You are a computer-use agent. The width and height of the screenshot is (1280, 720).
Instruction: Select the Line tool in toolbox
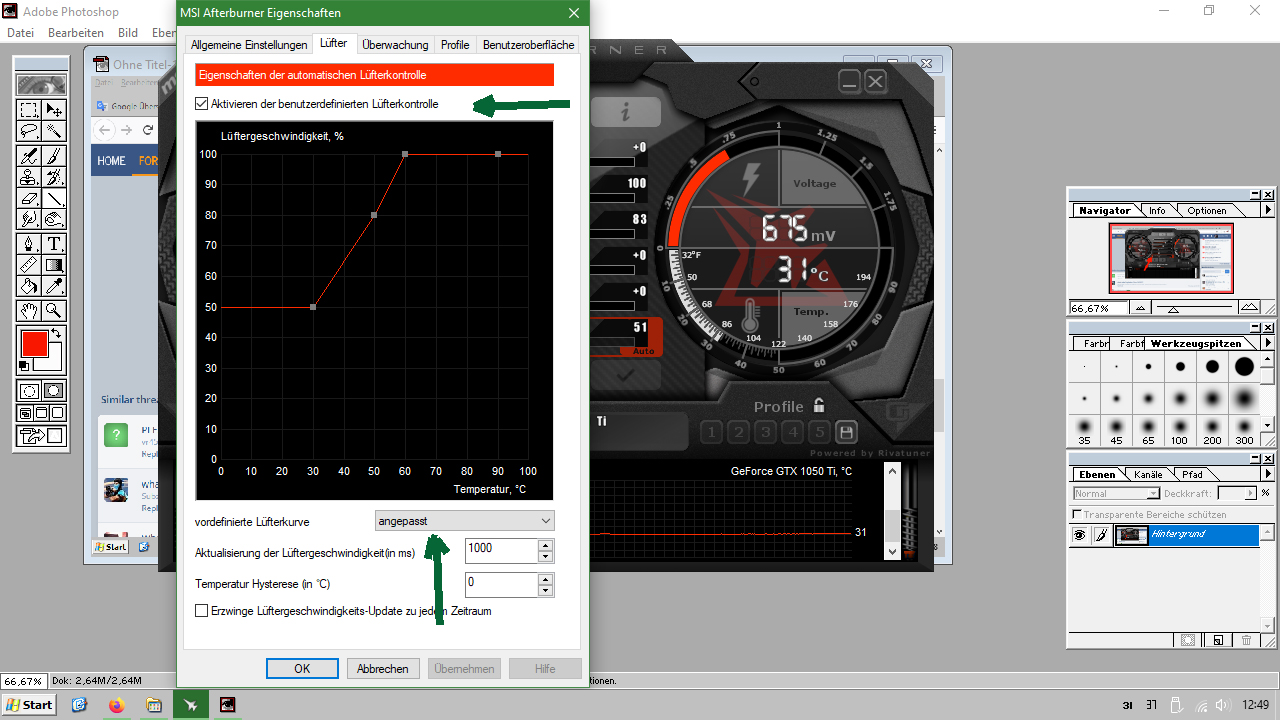tap(54, 198)
